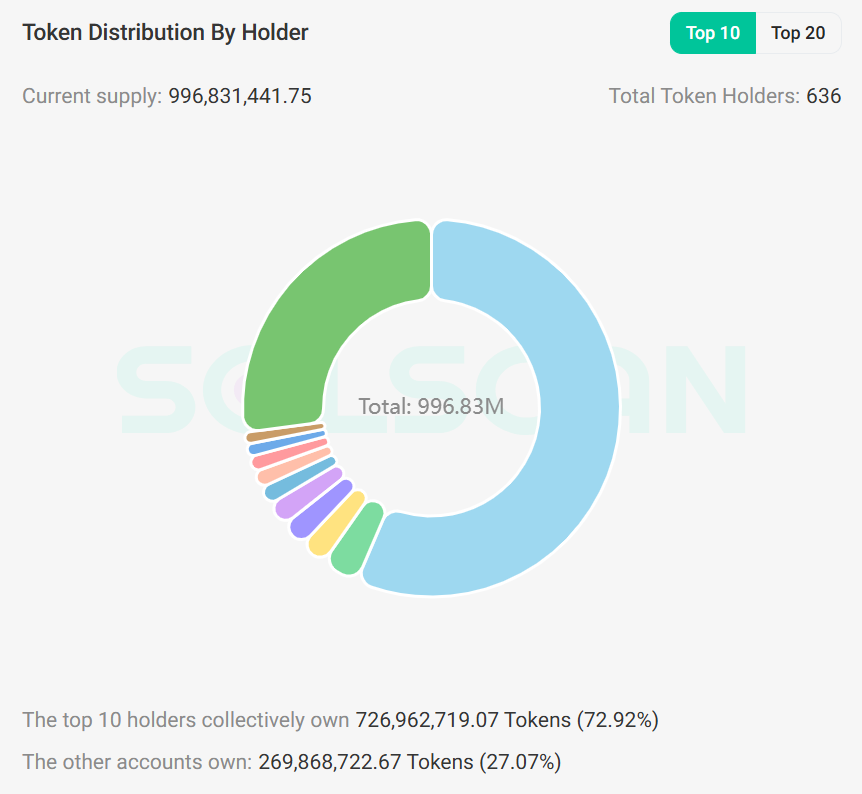Viewport: 862px width, 794px height.
Task: Click the Token Distribution By Holder heading
Action: pyautogui.click(x=165, y=32)
